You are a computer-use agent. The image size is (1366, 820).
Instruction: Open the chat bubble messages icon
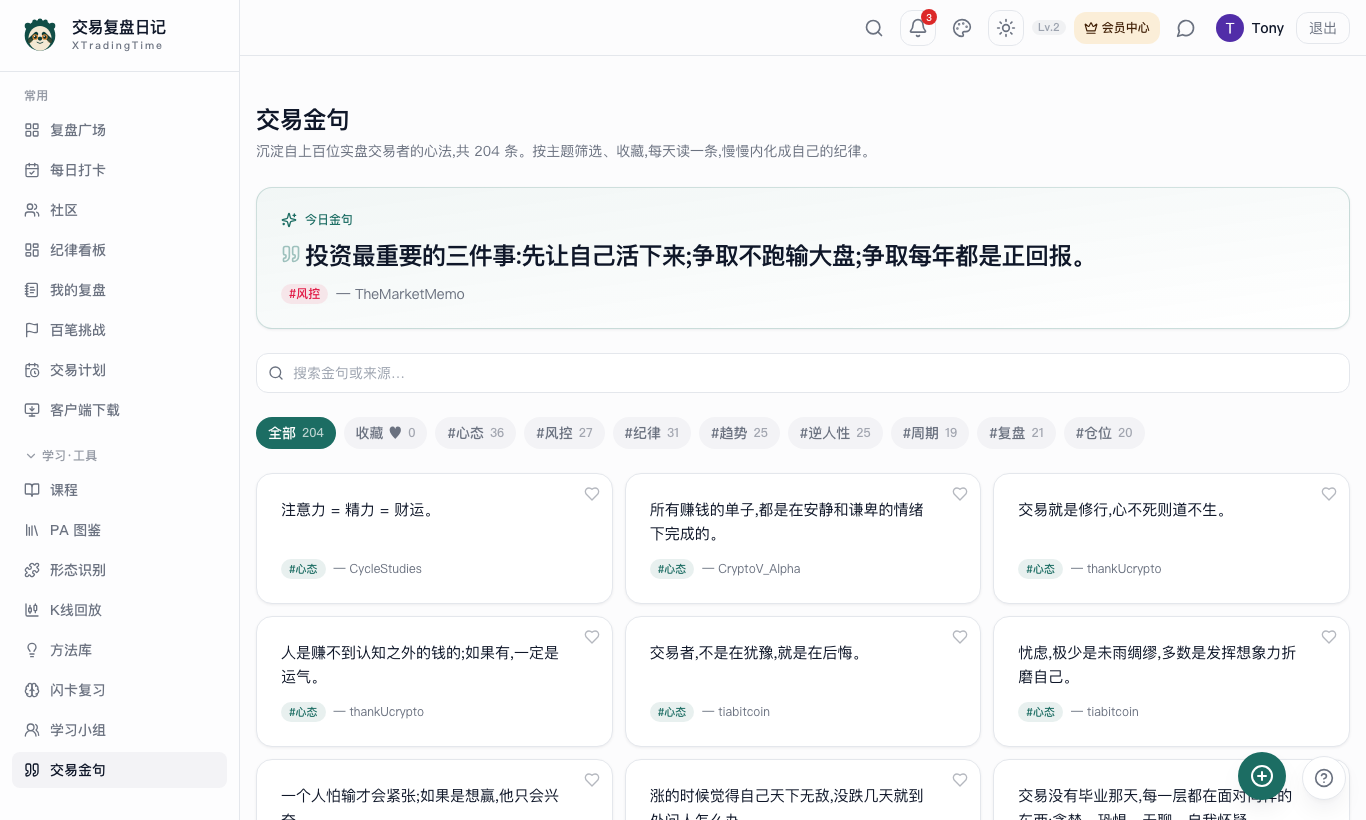pos(1186,28)
